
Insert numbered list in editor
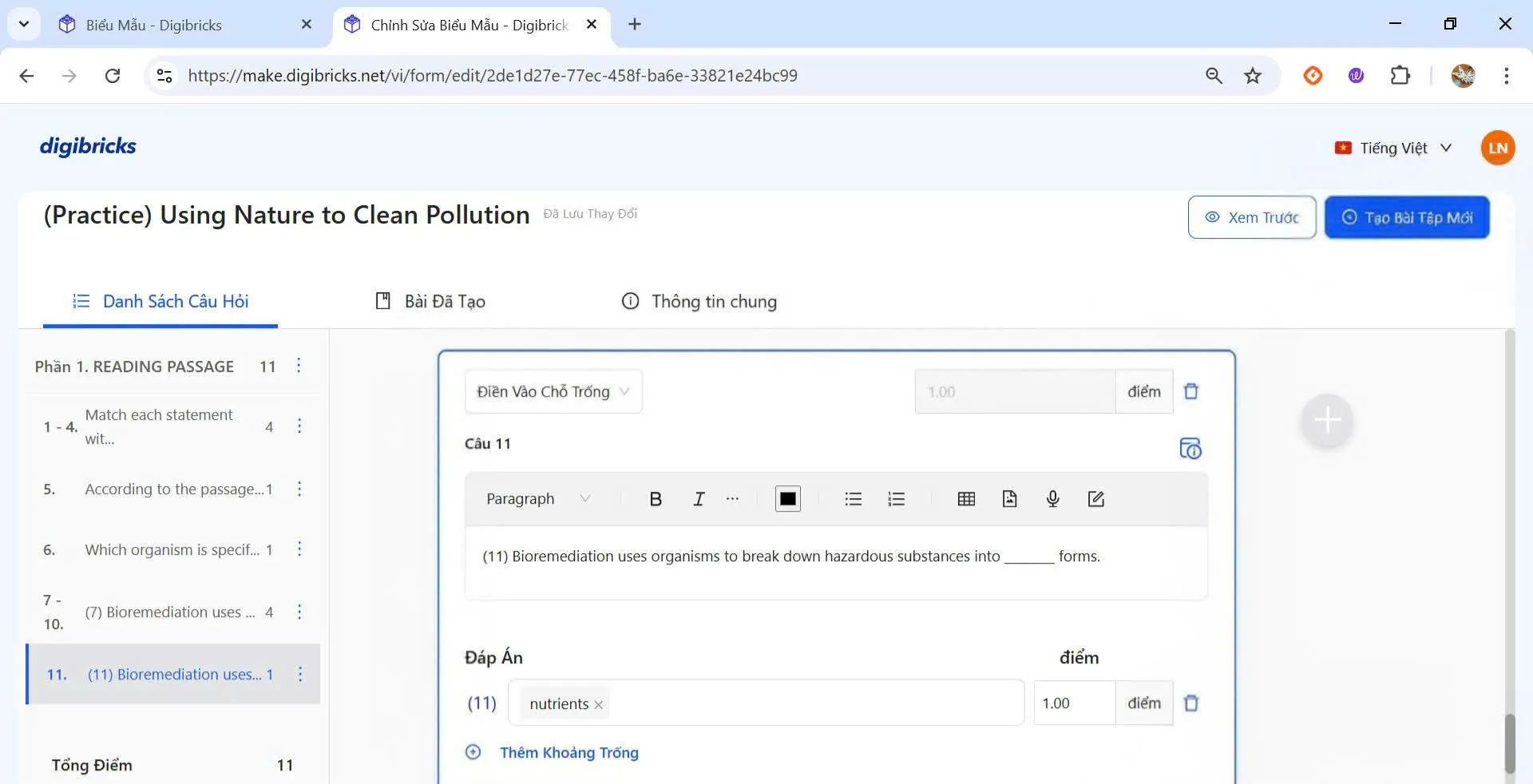tap(896, 499)
